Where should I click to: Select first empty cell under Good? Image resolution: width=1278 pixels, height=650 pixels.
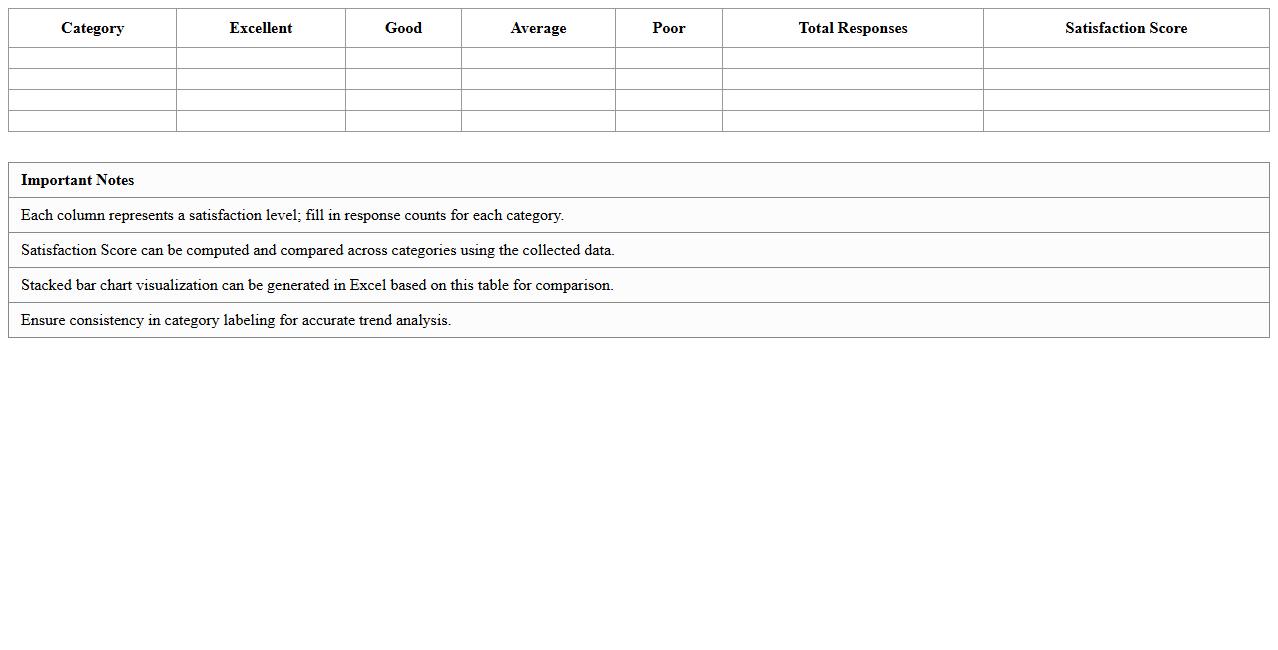[403, 58]
